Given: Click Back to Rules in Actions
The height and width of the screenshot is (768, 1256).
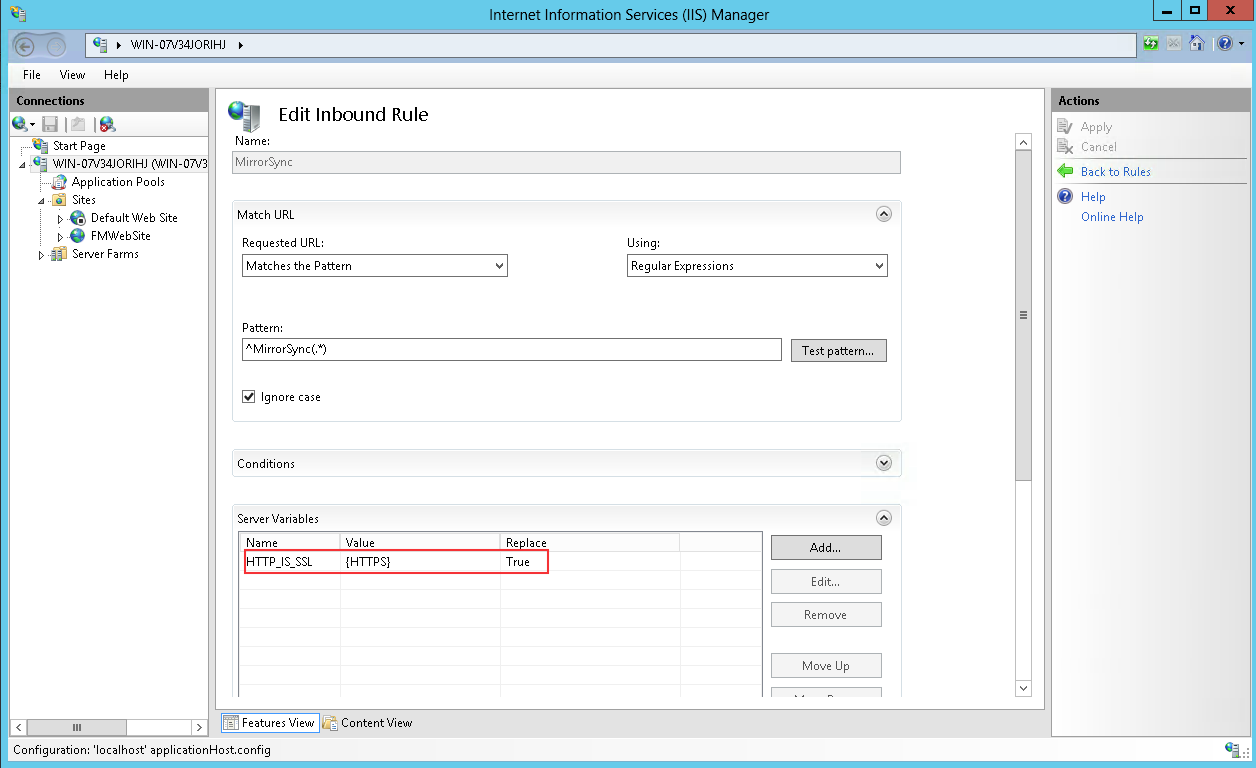Looking at the screenshot, I should pos(1116,172).
